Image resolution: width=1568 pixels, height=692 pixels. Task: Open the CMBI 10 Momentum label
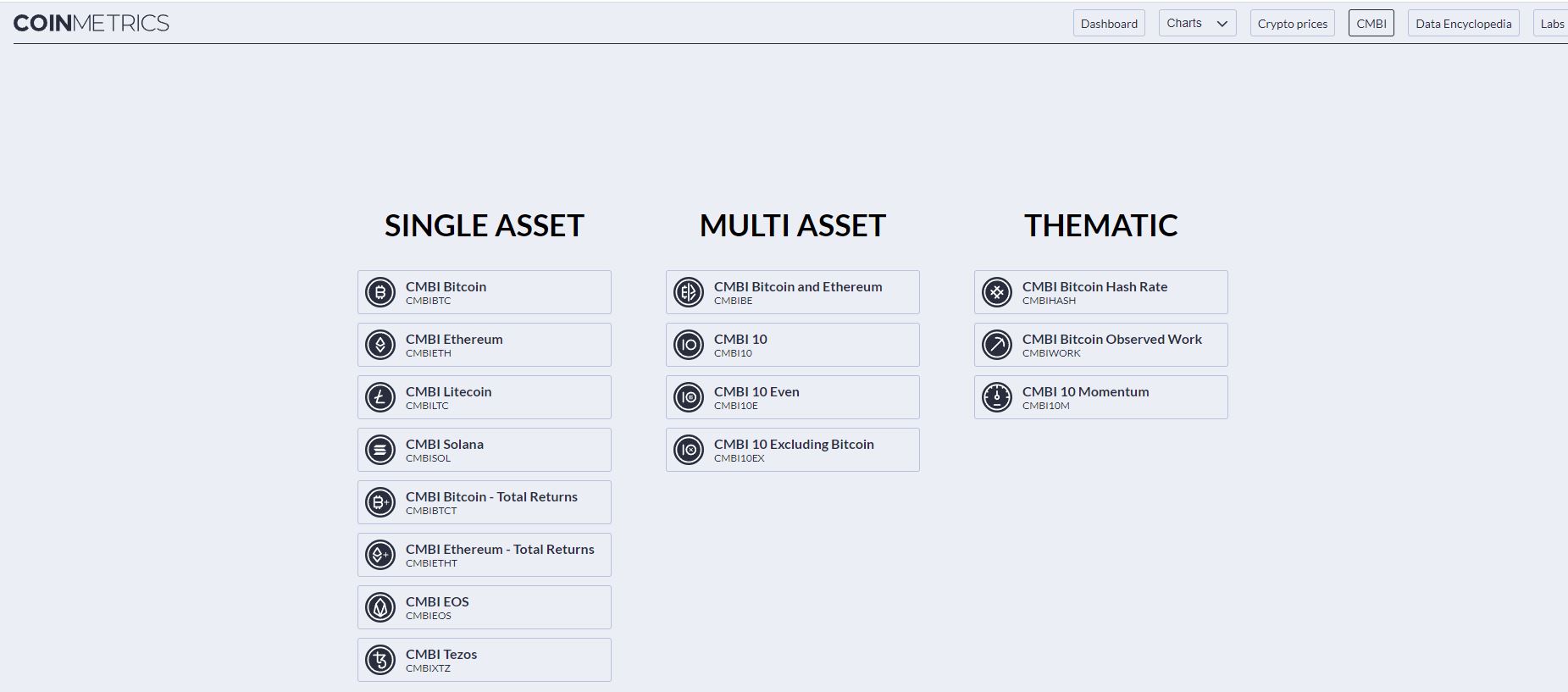pos(1085,391)
